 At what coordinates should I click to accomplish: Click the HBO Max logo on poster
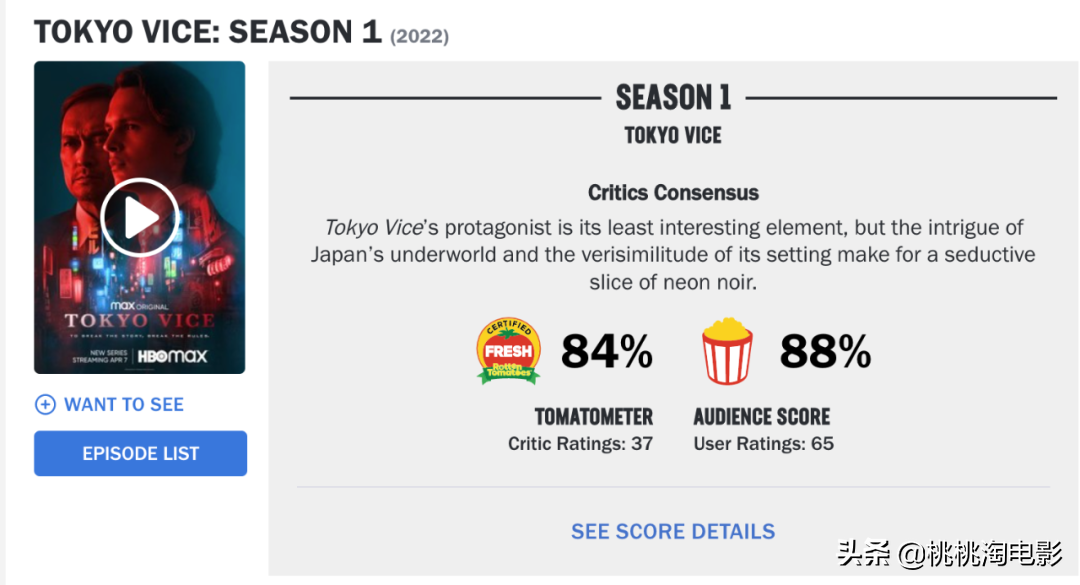[172, 356]
